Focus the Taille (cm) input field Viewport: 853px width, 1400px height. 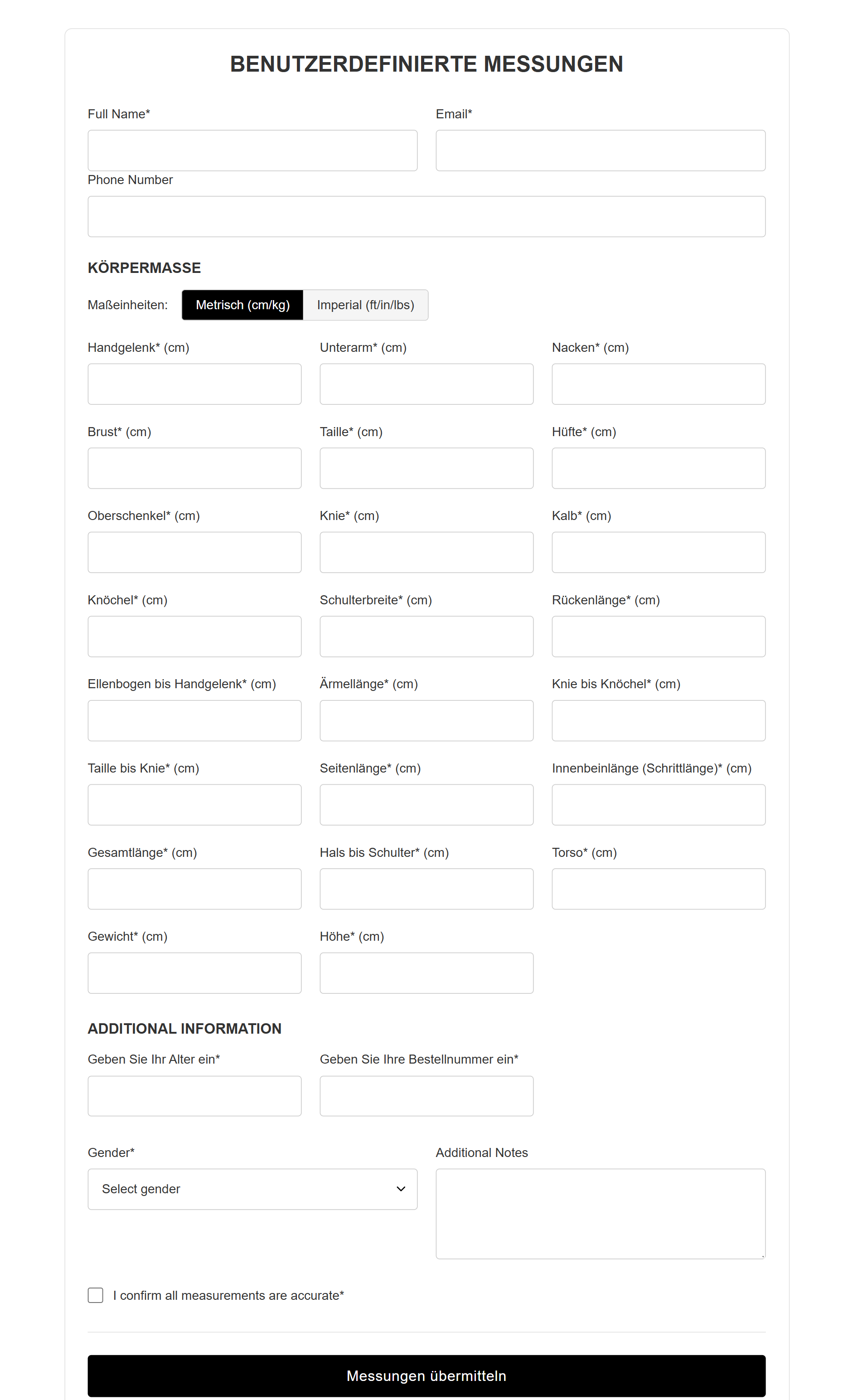426,468
